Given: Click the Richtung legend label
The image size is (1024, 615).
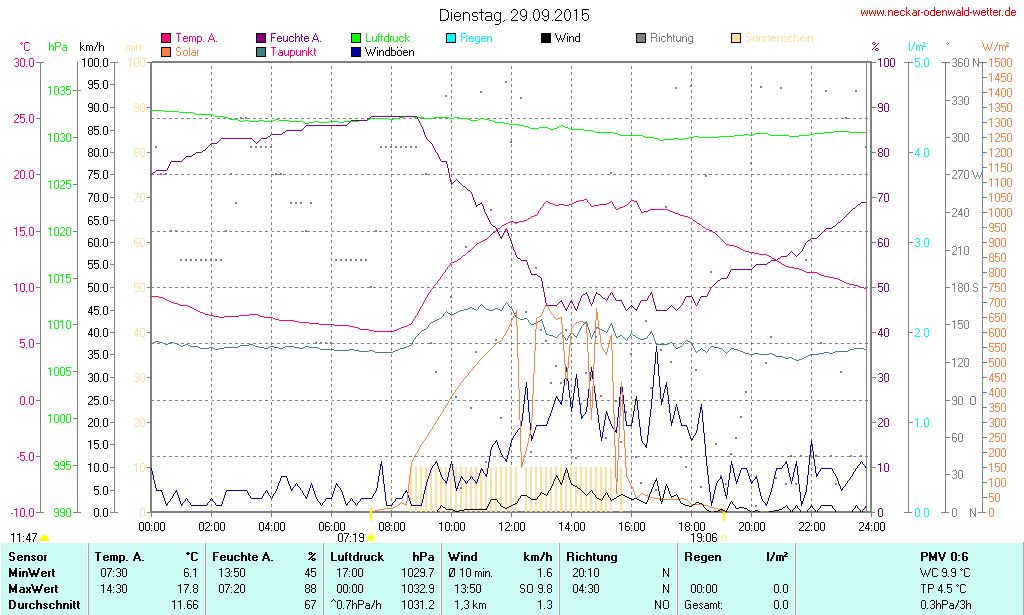Looking at the screenshot, I should click(671, 39).
